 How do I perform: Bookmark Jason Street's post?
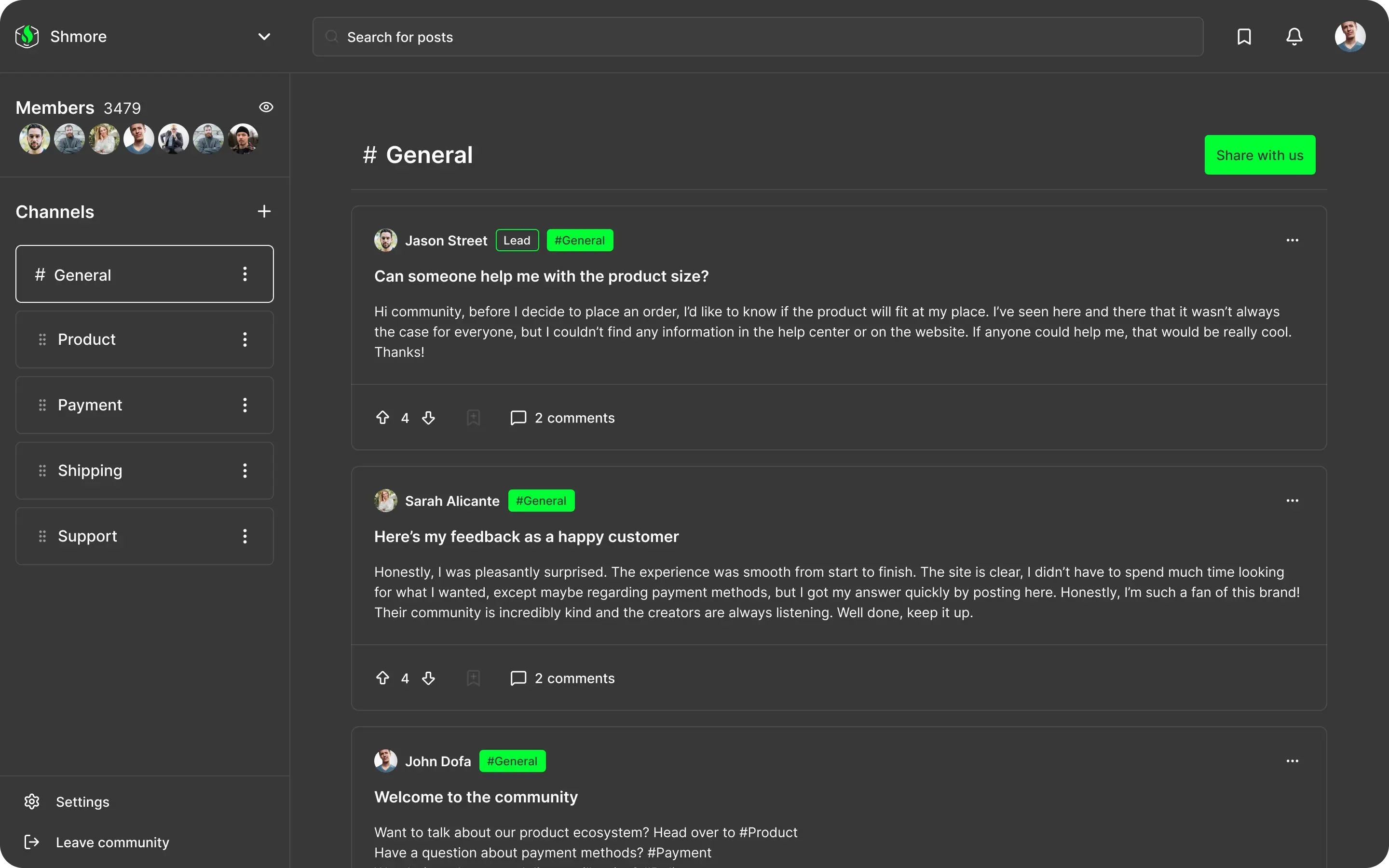(x=472, y=417)
